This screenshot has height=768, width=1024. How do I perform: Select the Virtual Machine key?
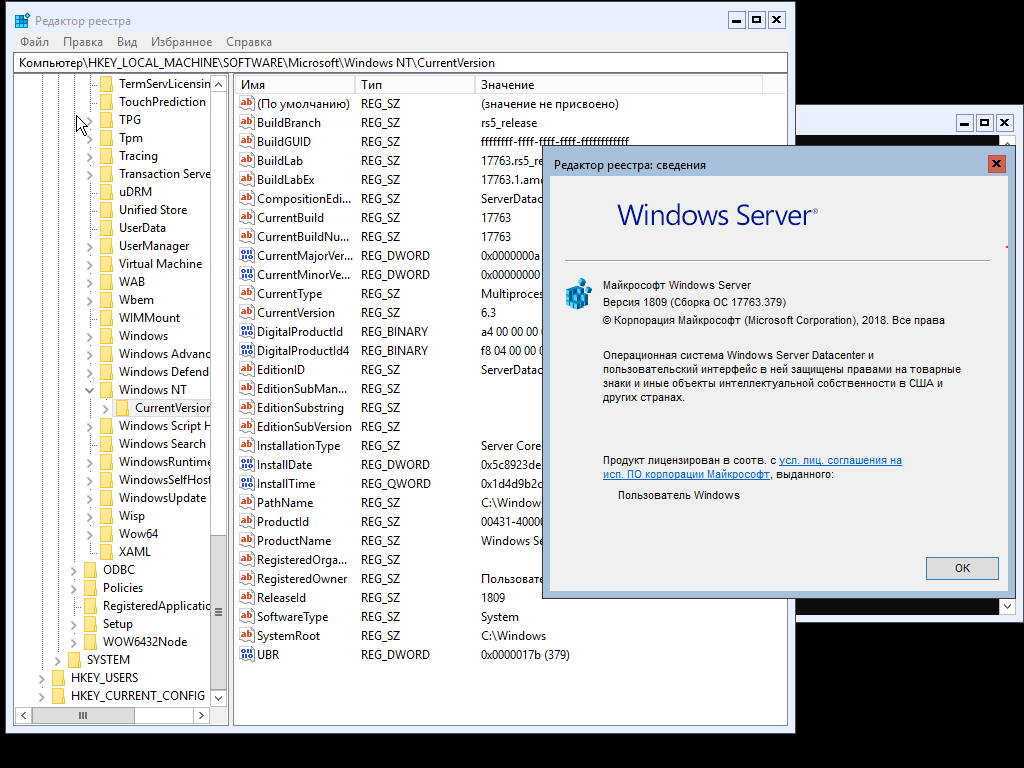click(x=160, y=264)
